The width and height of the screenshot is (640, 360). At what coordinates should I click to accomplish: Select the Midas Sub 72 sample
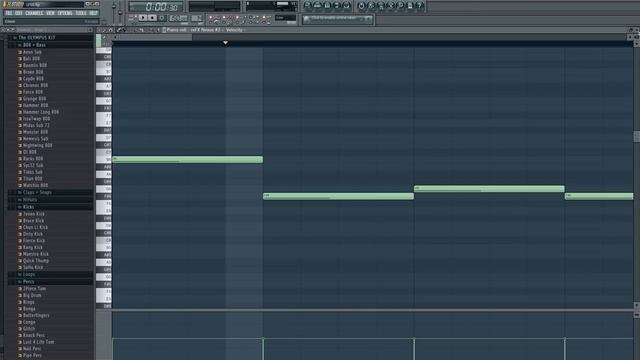pos(36,125)
